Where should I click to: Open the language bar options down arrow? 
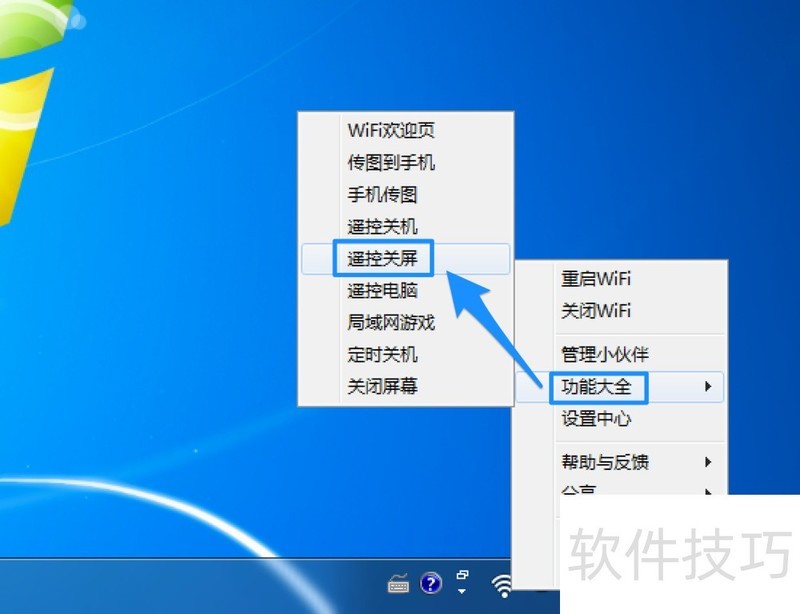coord(462,592)
